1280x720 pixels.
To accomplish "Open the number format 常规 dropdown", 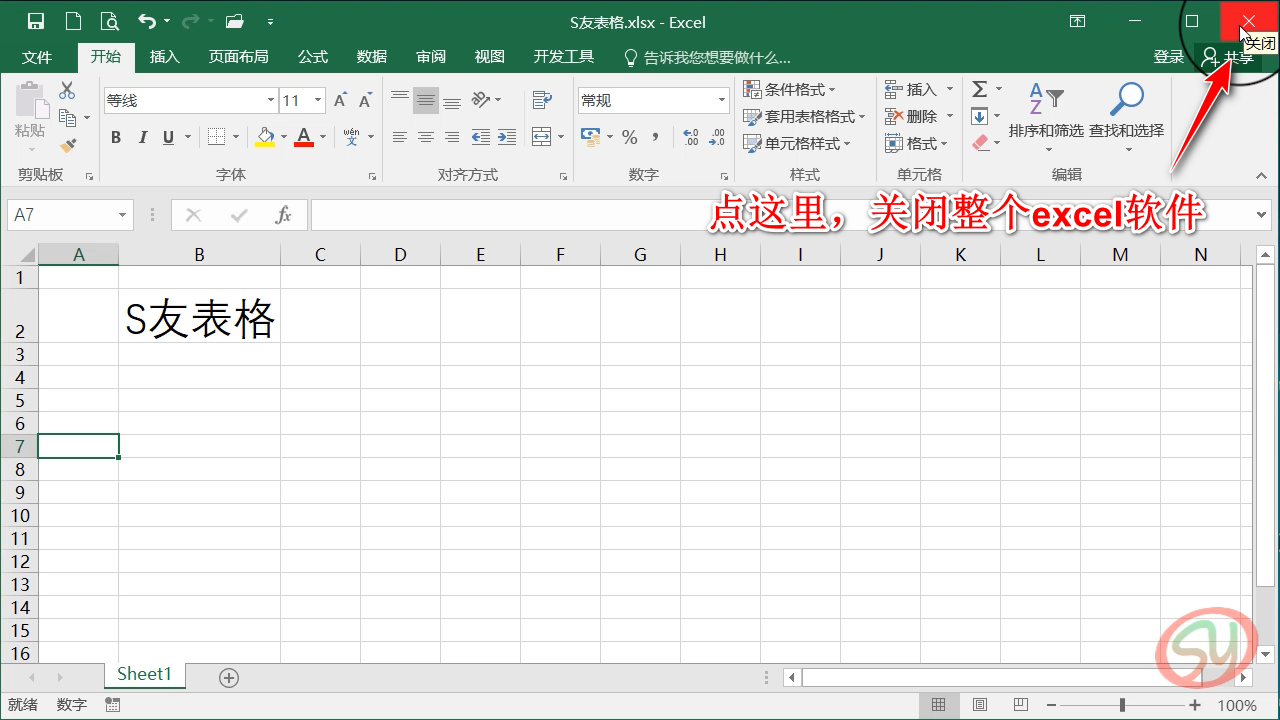I will (x=722, y=100).
